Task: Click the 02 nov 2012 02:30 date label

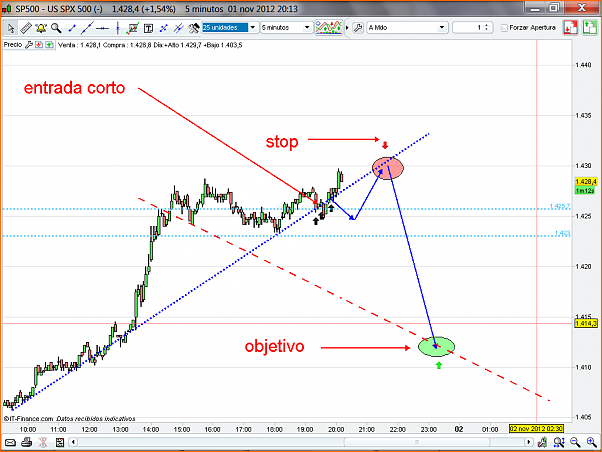Action: coord(536,429)
